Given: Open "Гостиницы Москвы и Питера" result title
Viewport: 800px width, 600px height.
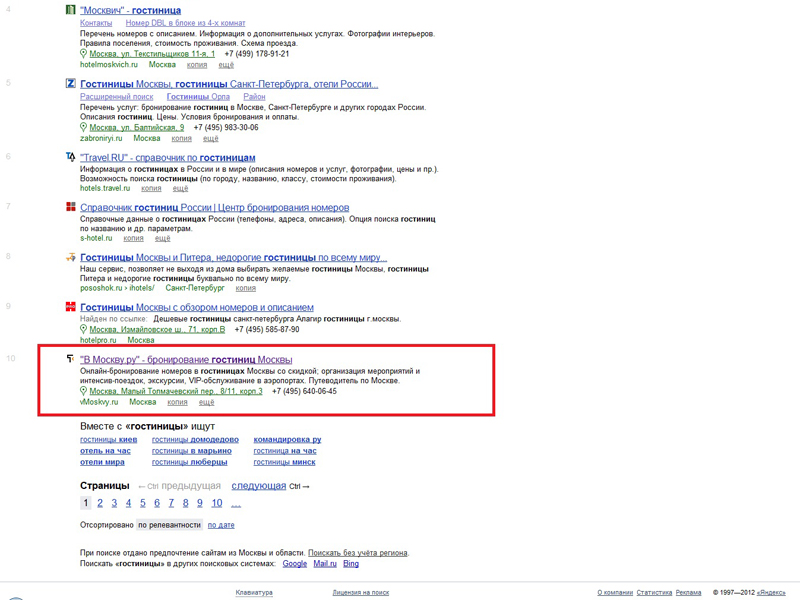Looking at the screenshot, I should click(234, 258).
